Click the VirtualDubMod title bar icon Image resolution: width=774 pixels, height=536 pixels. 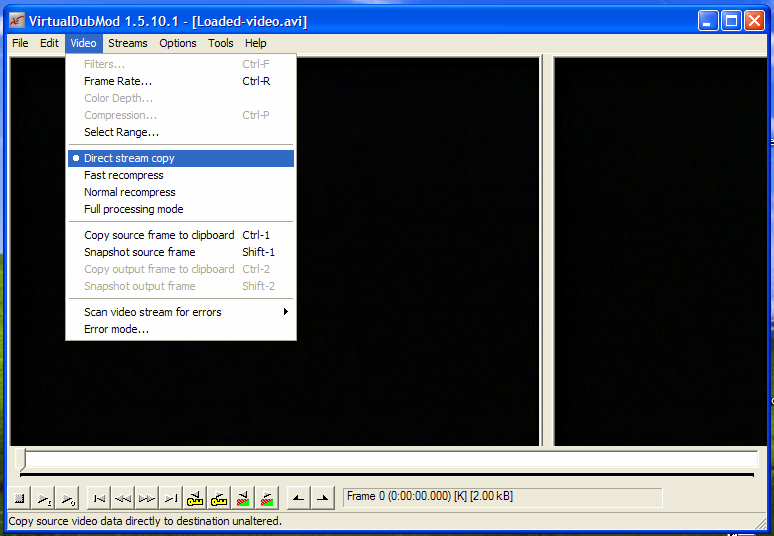pyautogui.click(x=17, y=21)
